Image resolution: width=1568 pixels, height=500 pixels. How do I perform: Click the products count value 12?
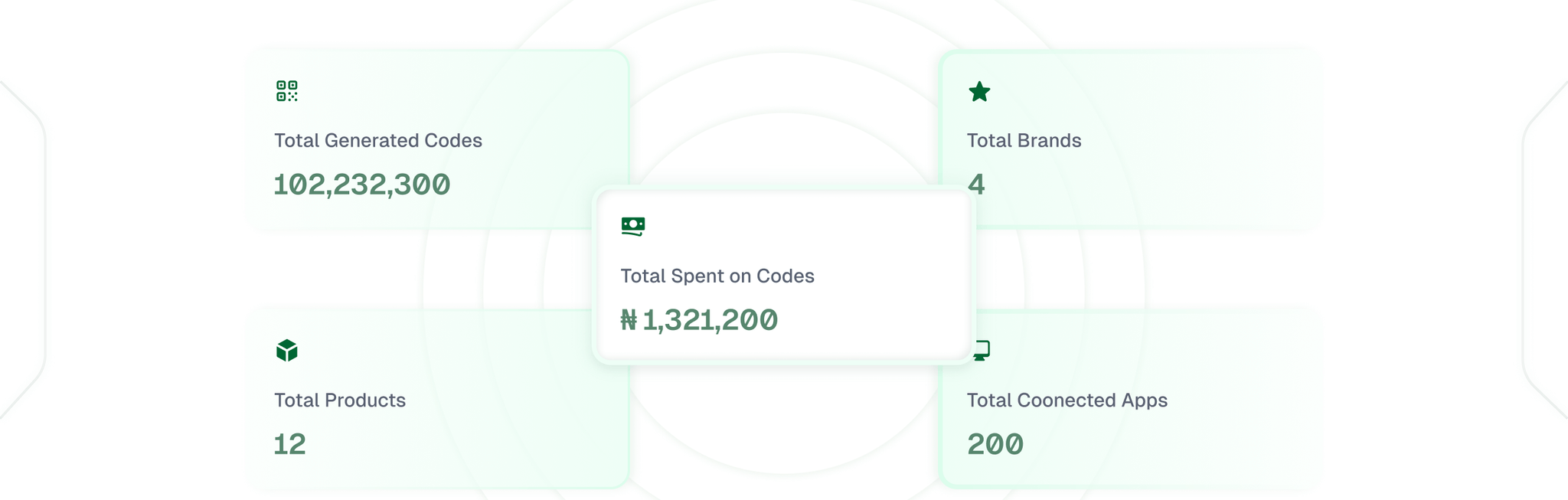click(290, 445)
